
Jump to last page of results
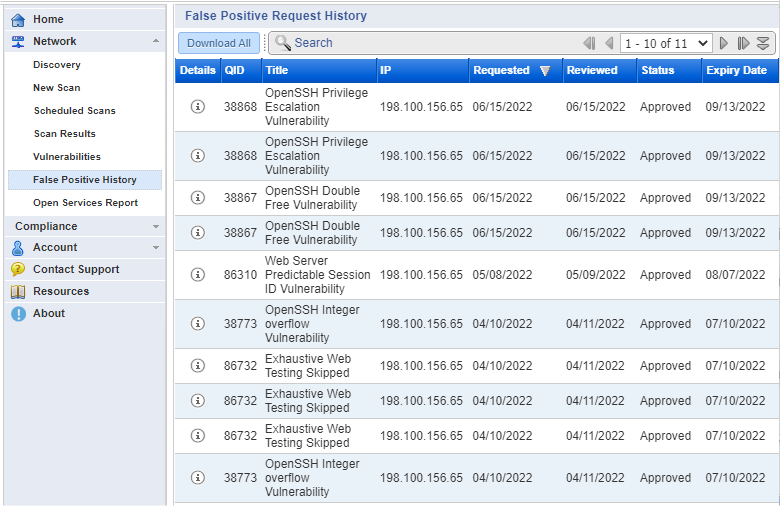point(743,43)
